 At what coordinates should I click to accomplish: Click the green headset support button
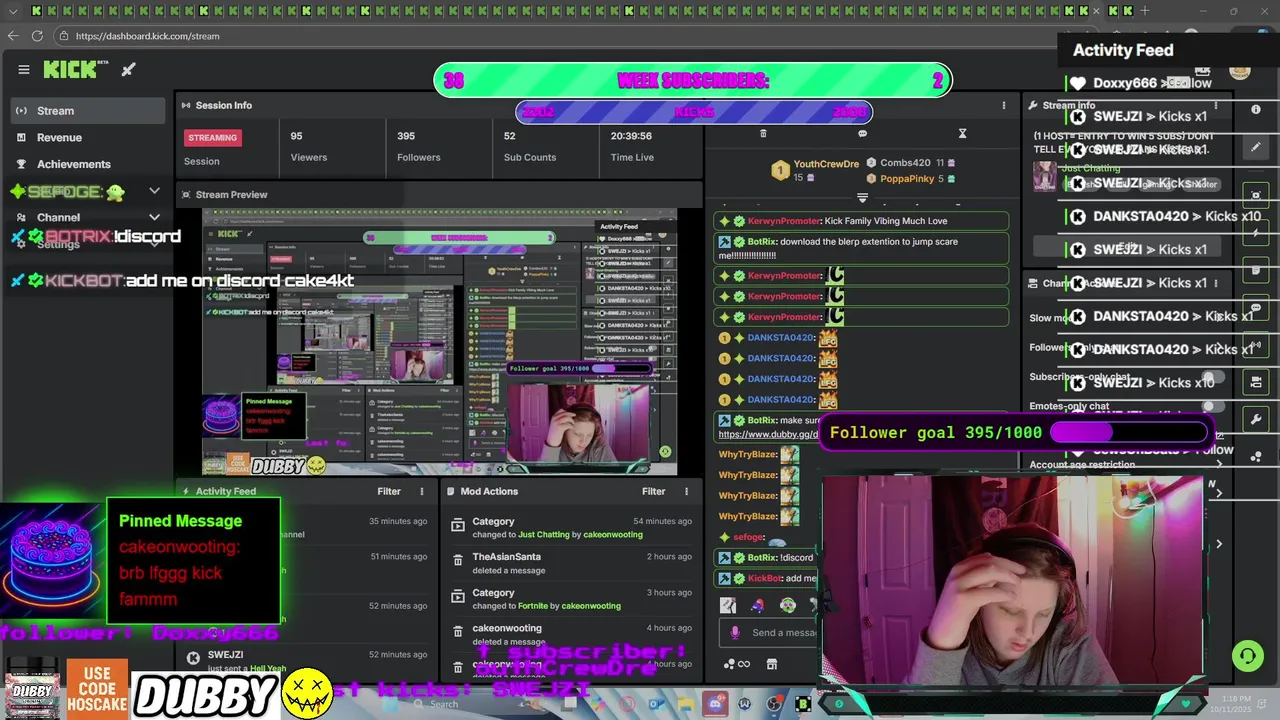coord(1247,656)
